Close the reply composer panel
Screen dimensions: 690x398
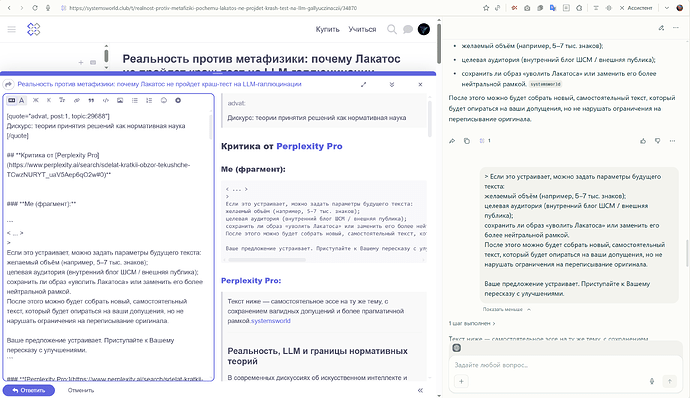coord(420,85)
